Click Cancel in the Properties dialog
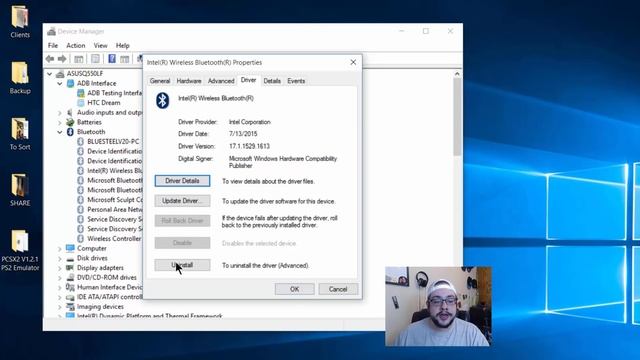 click(338, 289)
